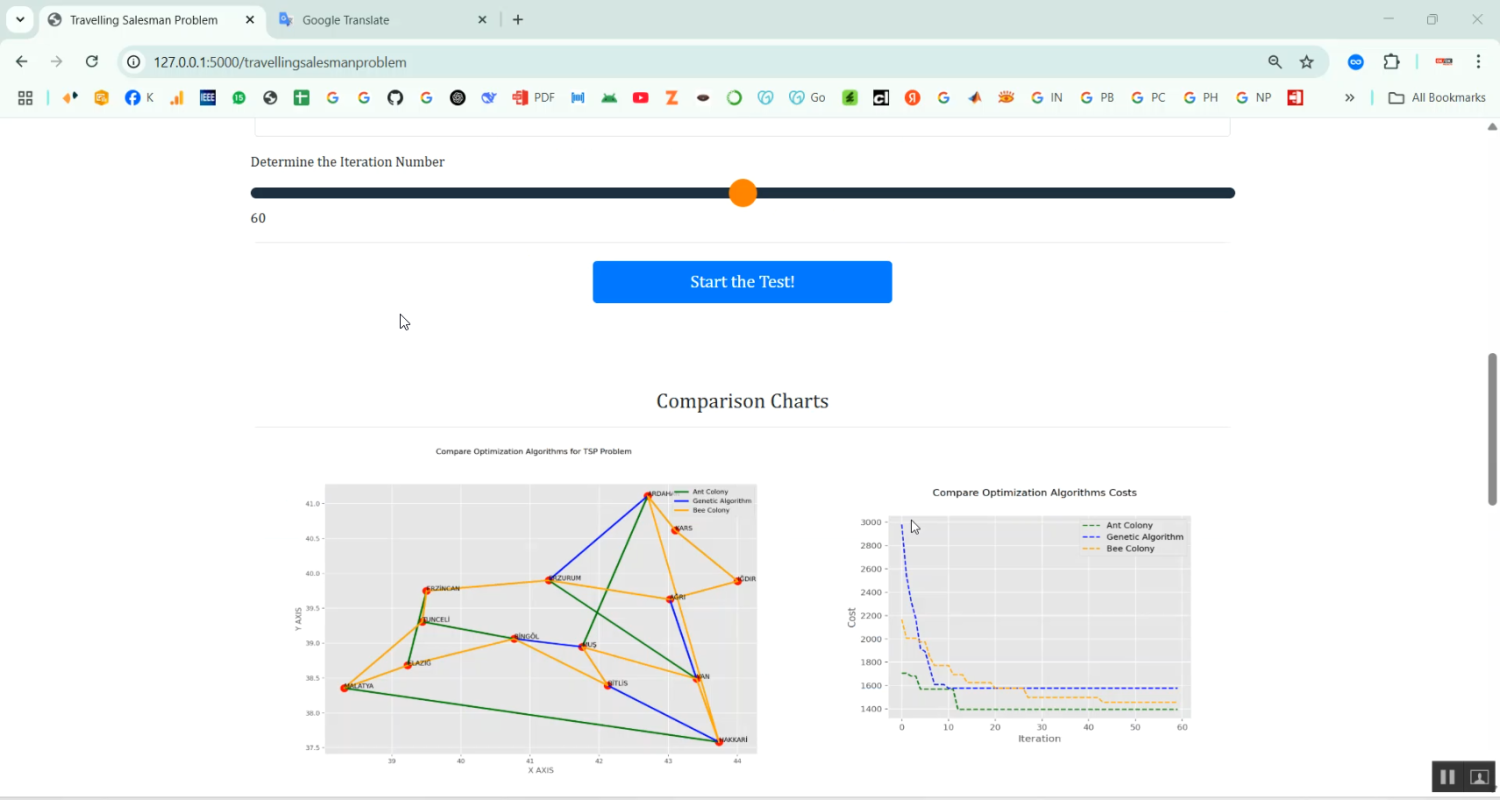This screenshot has width=1500, height=800.
Task: Click the zoom magnifier in address bar
Action: point(1275,62)
